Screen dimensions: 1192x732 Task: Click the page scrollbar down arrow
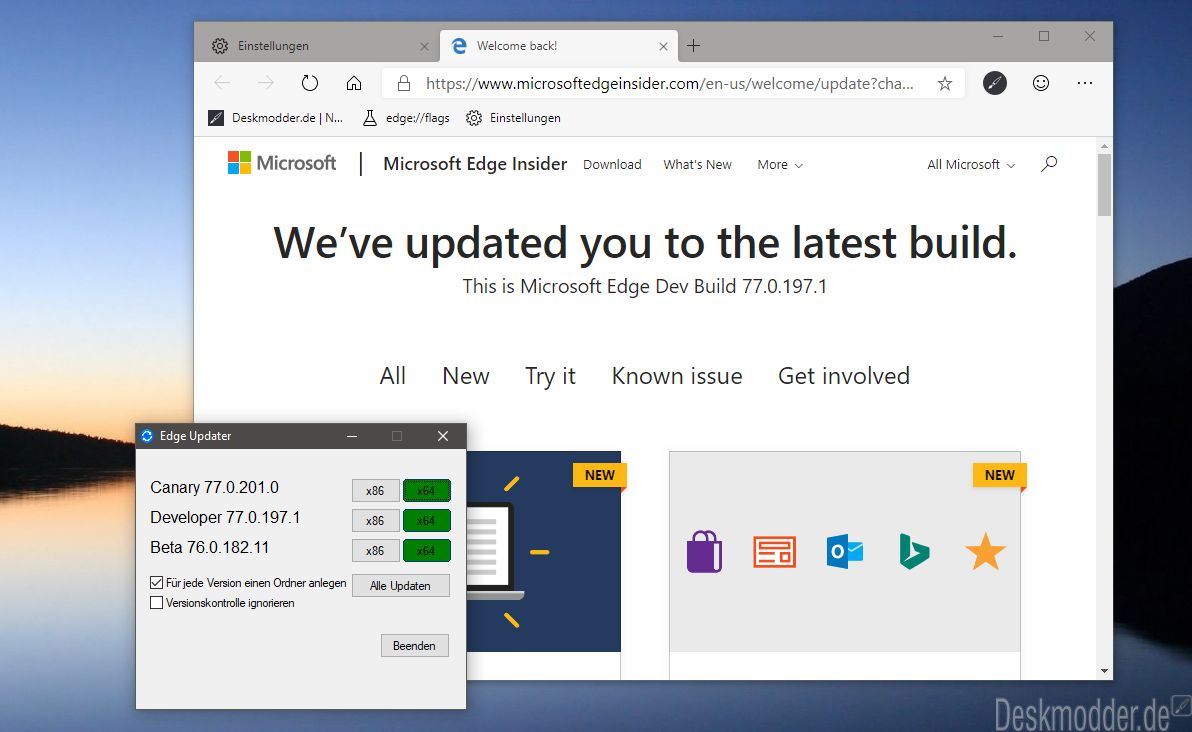coord(1104,671)
